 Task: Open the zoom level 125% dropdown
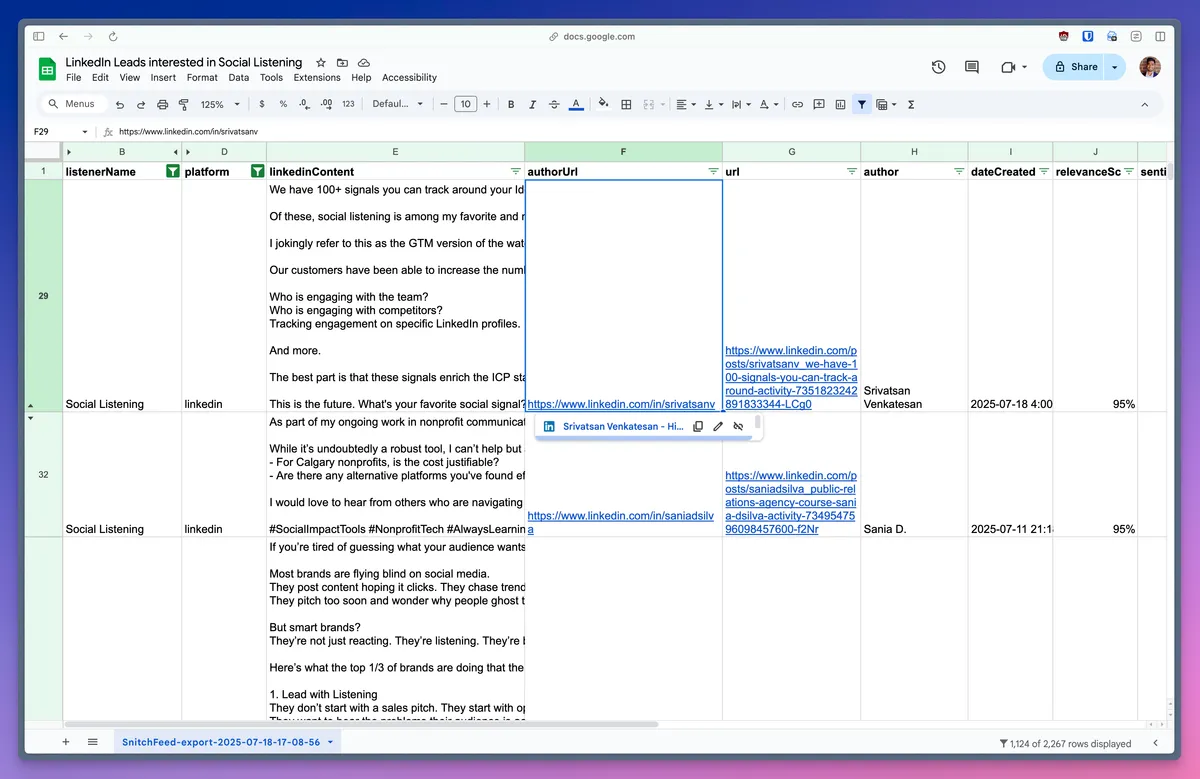point(220,104)
